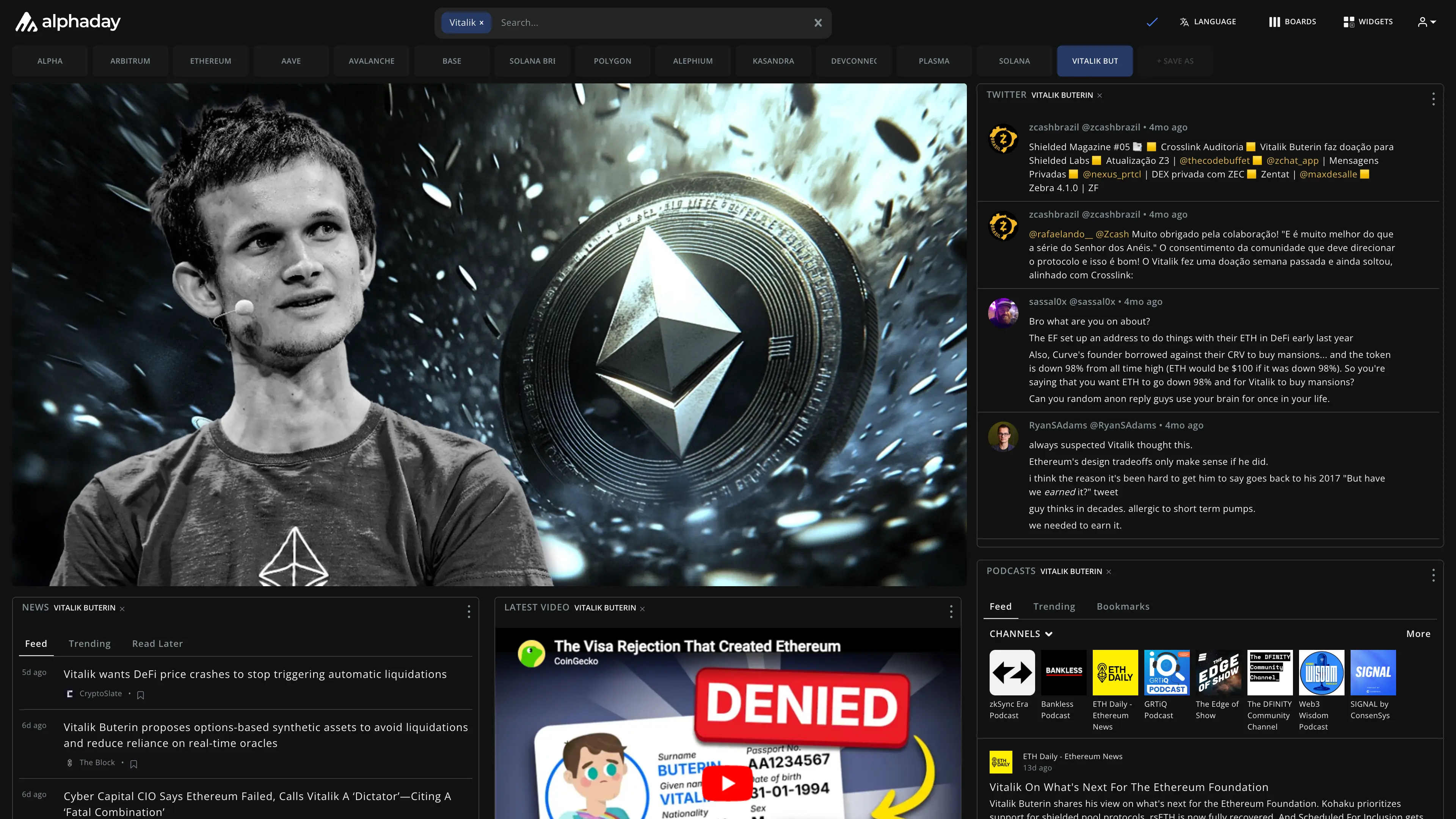The image size is (1456, 819).
Task: Play the Visa Rejection YouTube video
Action: [728, 783]
